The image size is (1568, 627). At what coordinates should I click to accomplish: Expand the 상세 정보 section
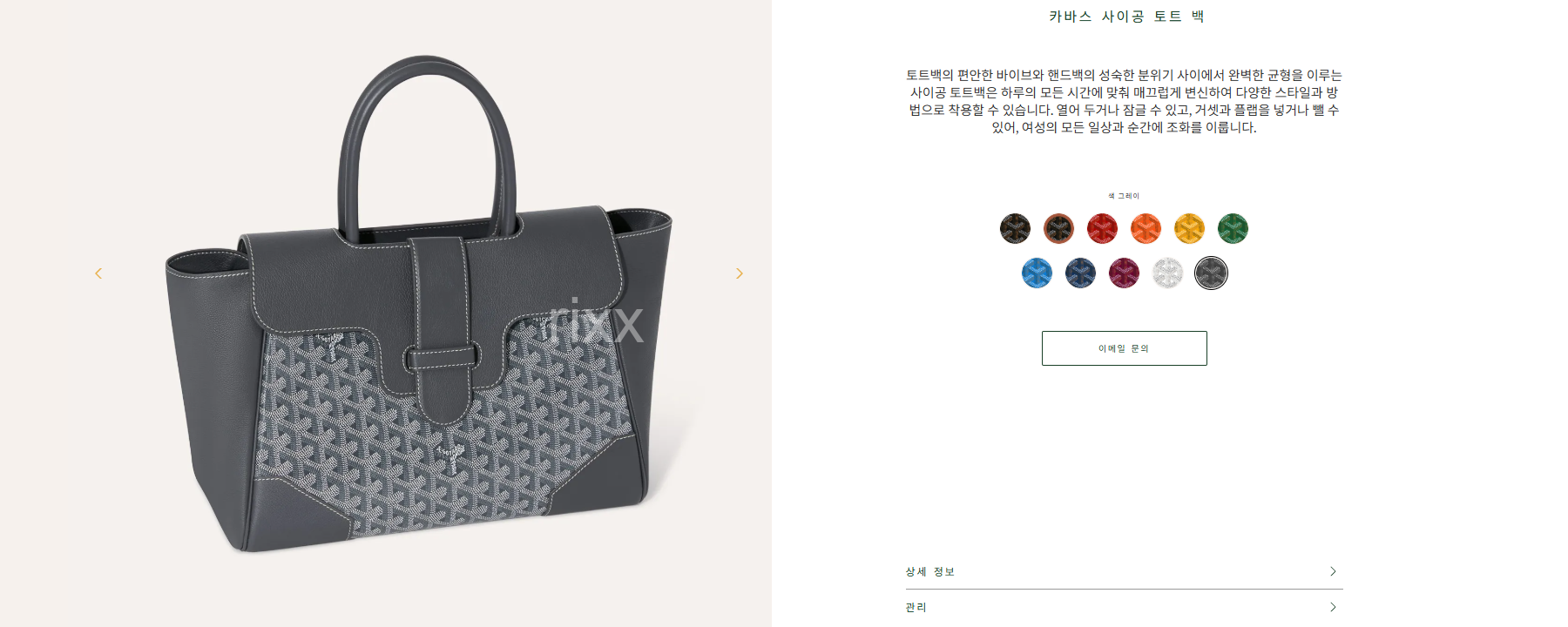pos(1124,571)
